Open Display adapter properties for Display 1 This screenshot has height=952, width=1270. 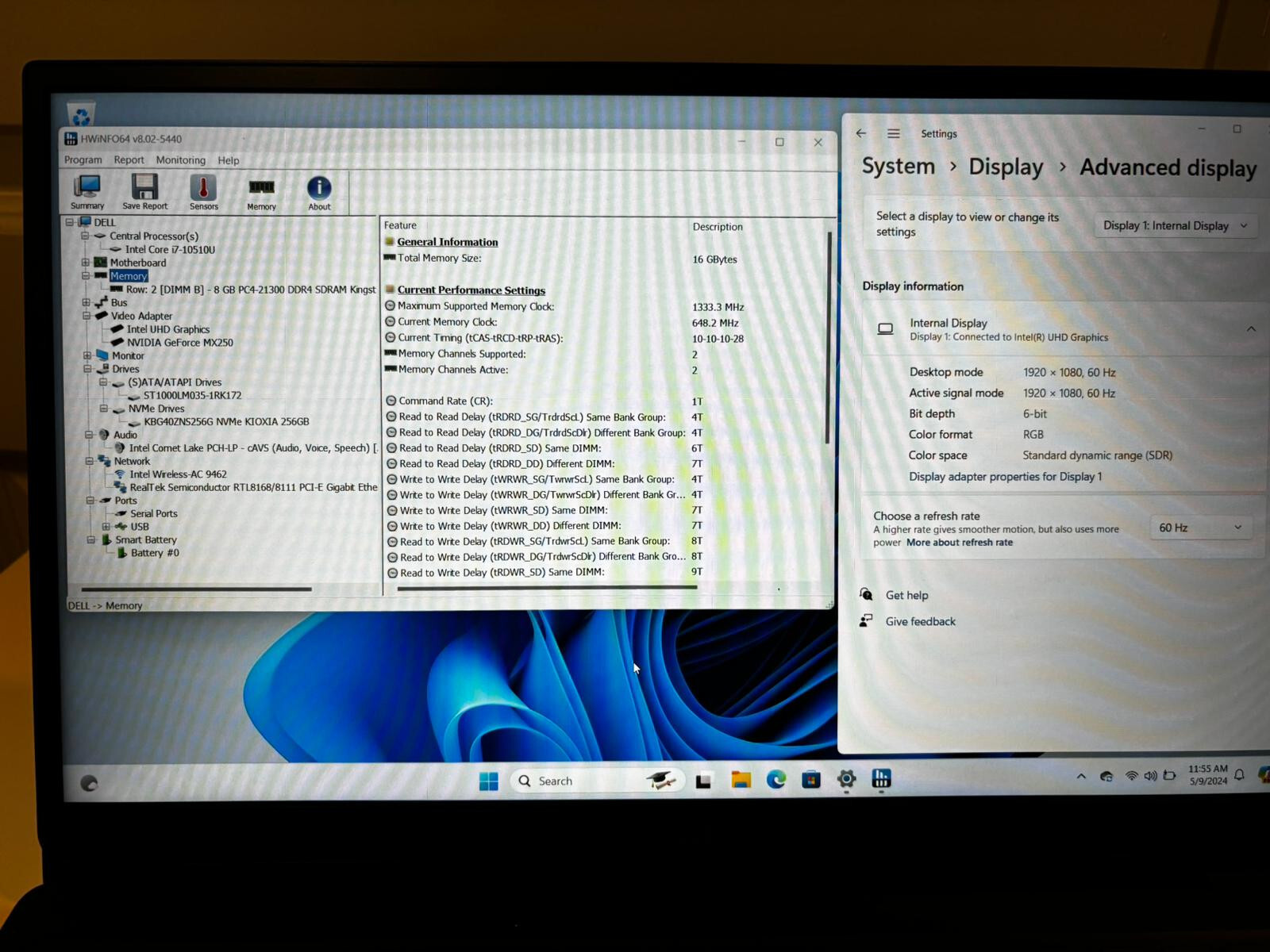pos(1005,477)
